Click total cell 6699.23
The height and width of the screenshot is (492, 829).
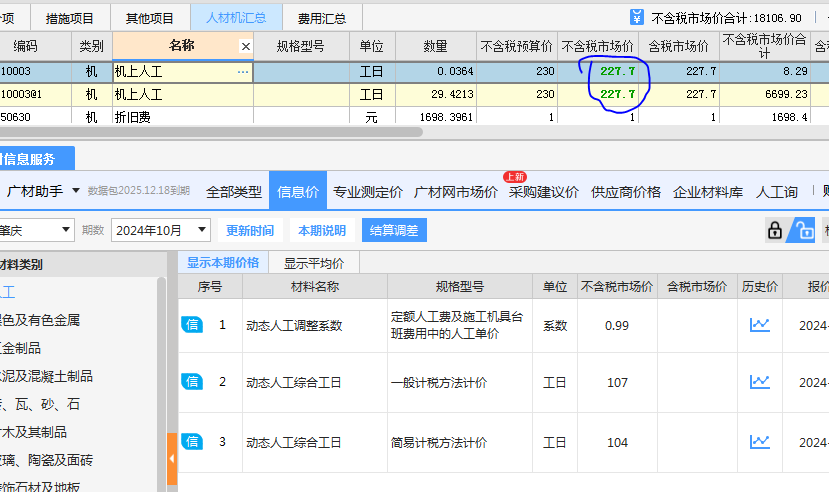tap(764, 94)
